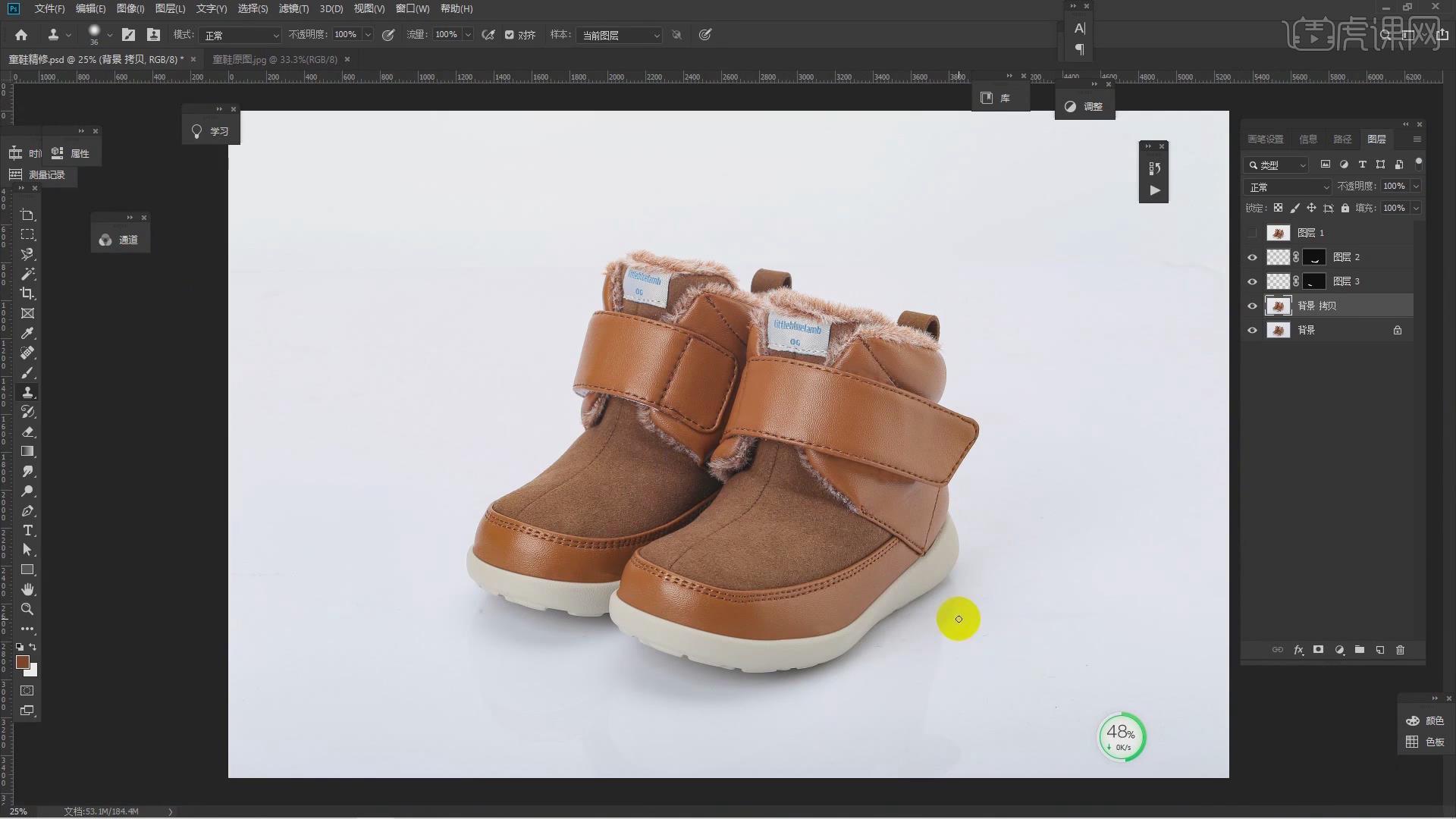
Task: Select the History Brush tool
Action: [x=28, y=413]
